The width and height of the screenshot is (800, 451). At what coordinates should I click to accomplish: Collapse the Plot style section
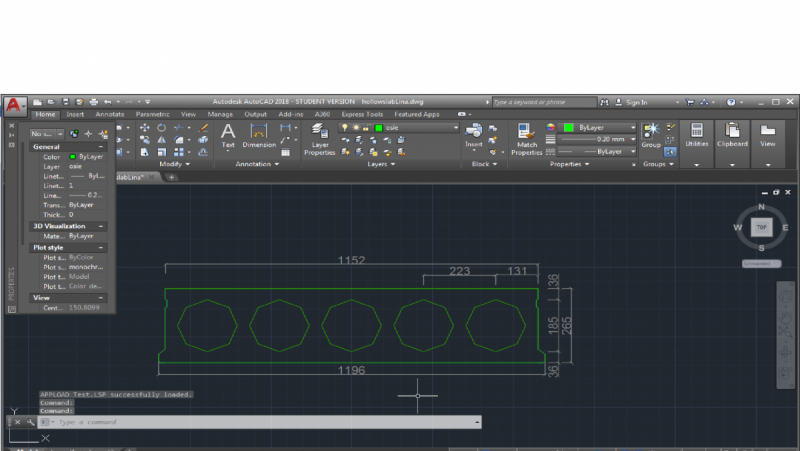102,247
